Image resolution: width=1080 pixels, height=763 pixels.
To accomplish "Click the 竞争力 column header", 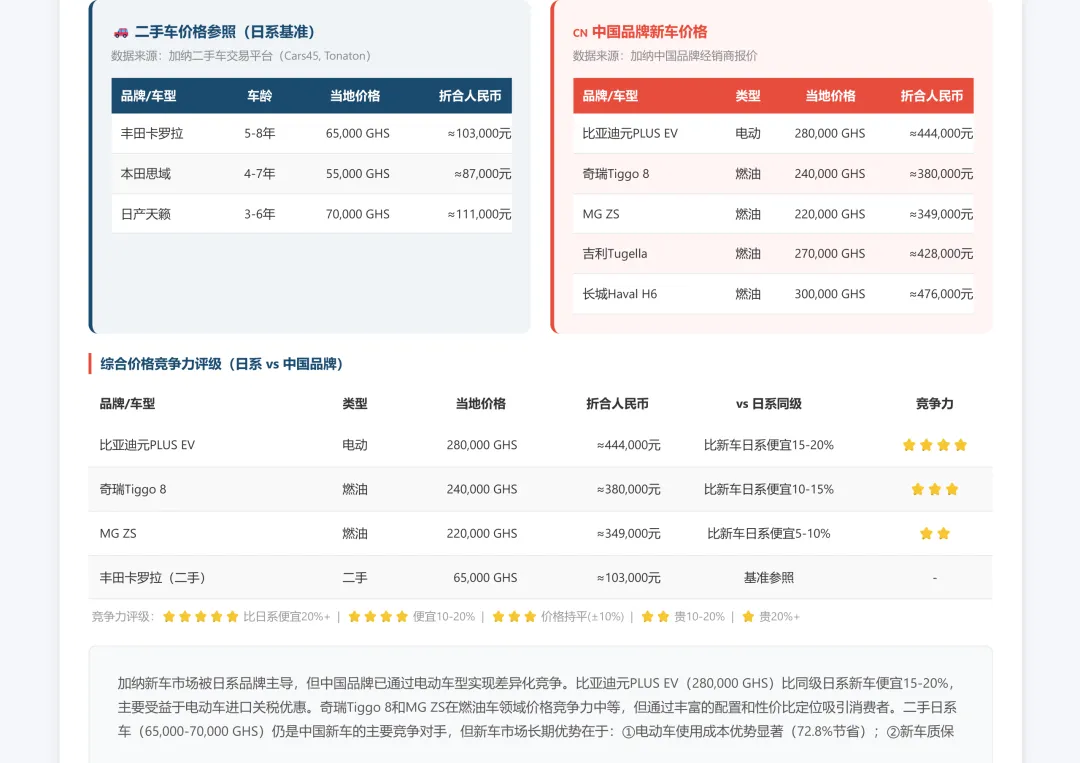I will click(x=935, y=404).
